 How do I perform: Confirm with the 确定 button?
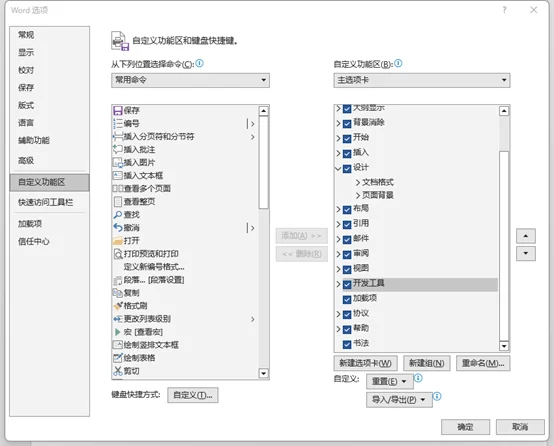[x=465, y=427]
